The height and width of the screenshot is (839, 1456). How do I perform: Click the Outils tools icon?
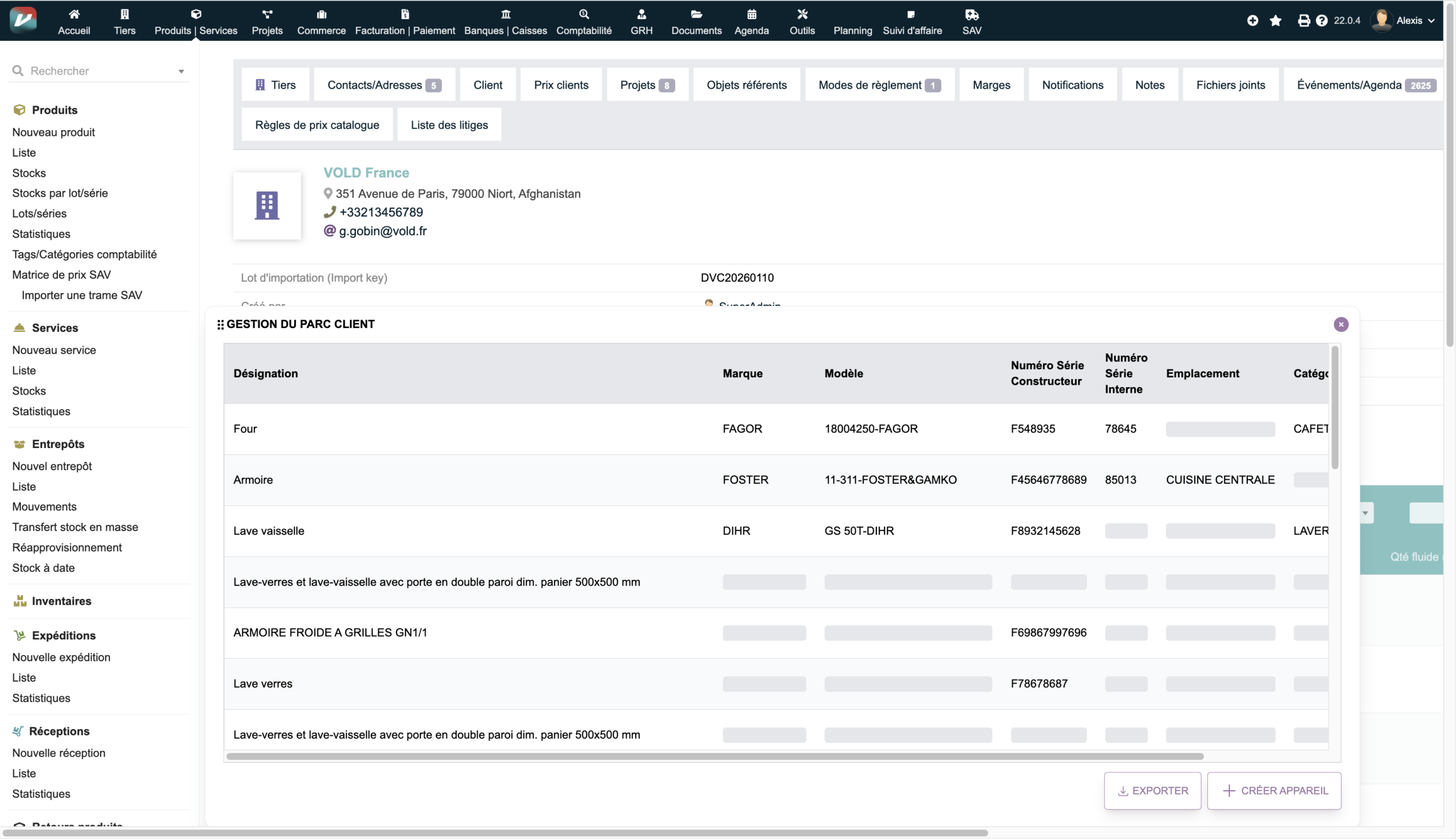(x=802, y=14)
